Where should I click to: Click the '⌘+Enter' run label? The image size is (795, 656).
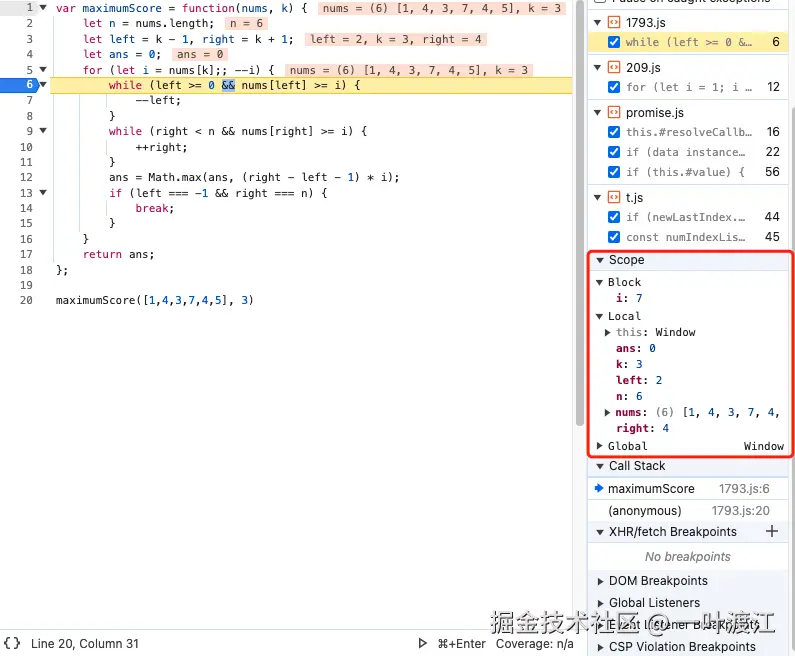coord(461,644)
